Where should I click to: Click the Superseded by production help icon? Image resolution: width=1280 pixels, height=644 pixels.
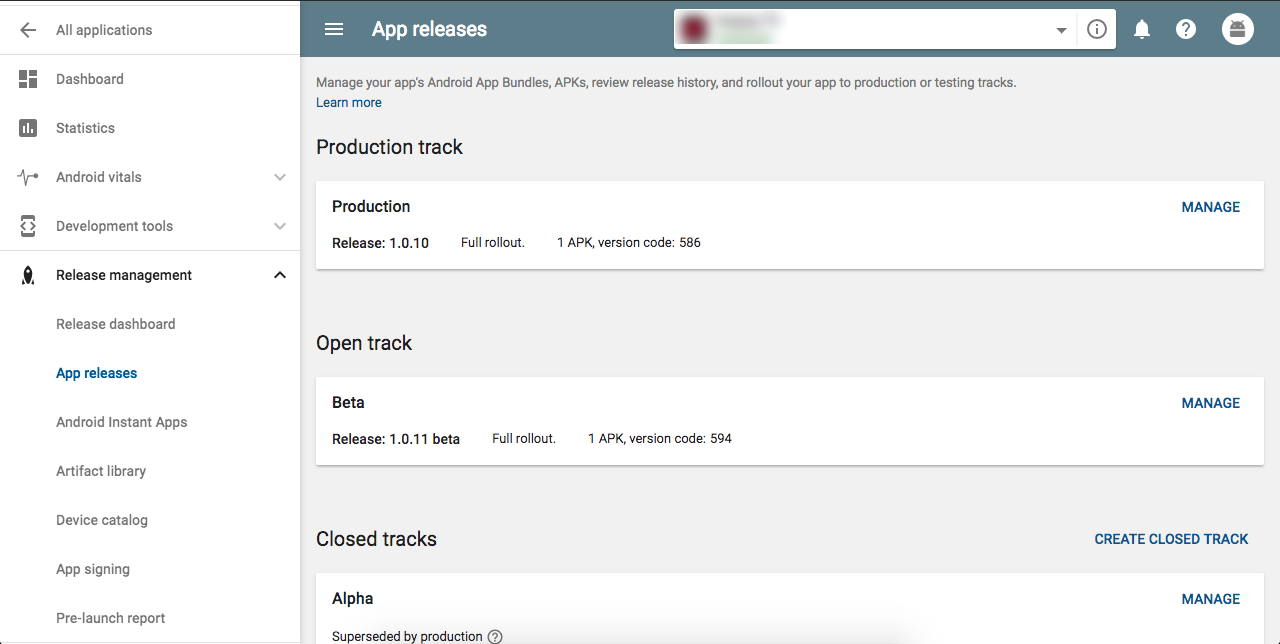[x=495, y=636]
